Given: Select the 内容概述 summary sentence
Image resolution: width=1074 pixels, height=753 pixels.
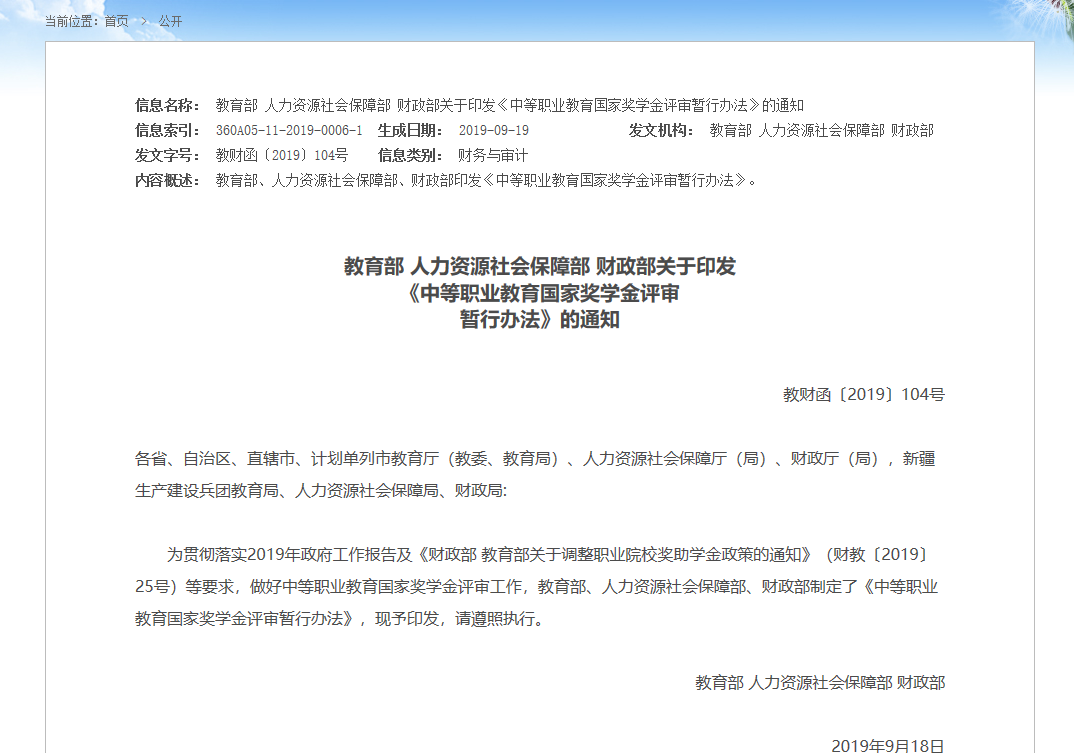Looking at the screenshot, I should 486,180.
